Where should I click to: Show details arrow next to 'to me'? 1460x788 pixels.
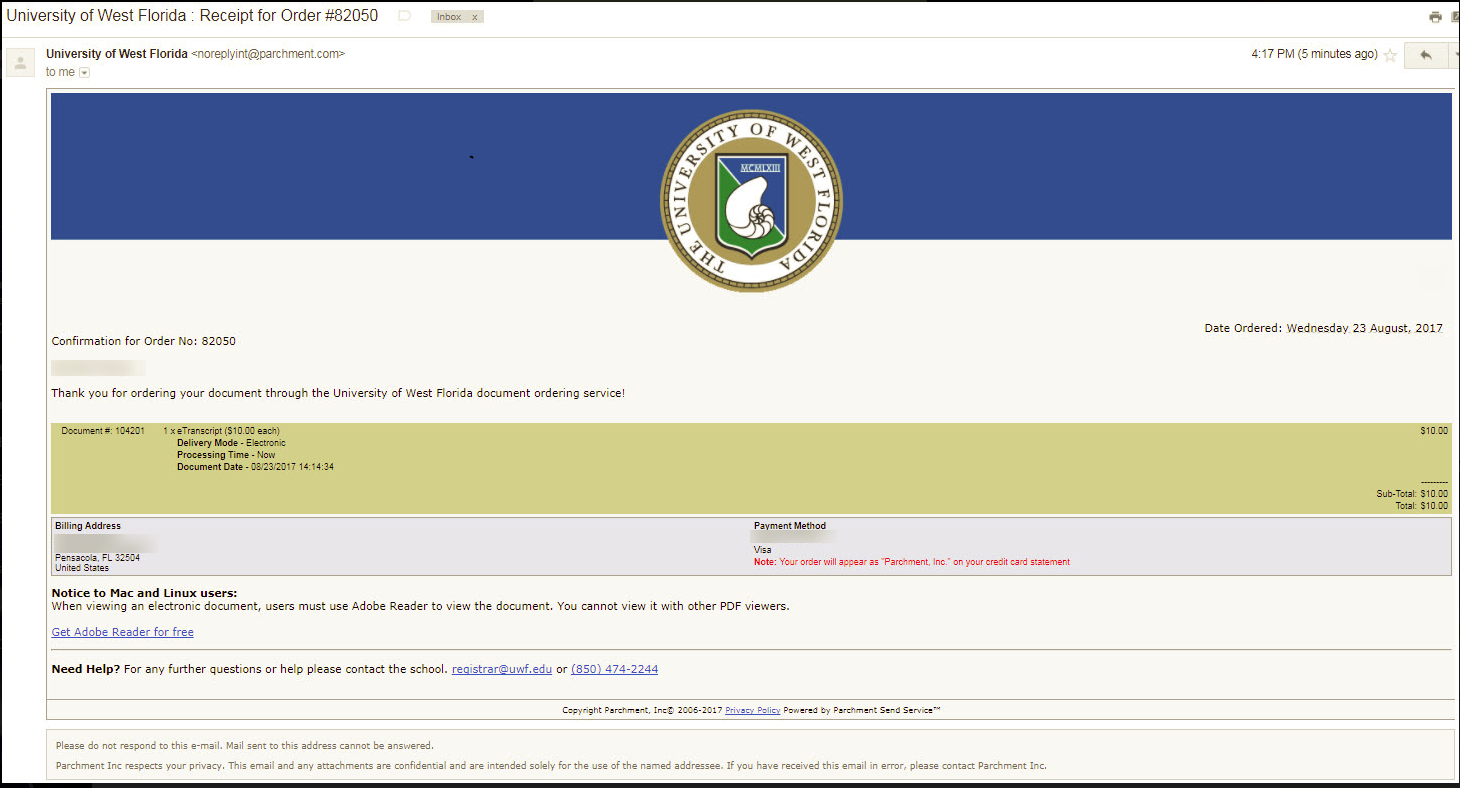click(84, 72)
